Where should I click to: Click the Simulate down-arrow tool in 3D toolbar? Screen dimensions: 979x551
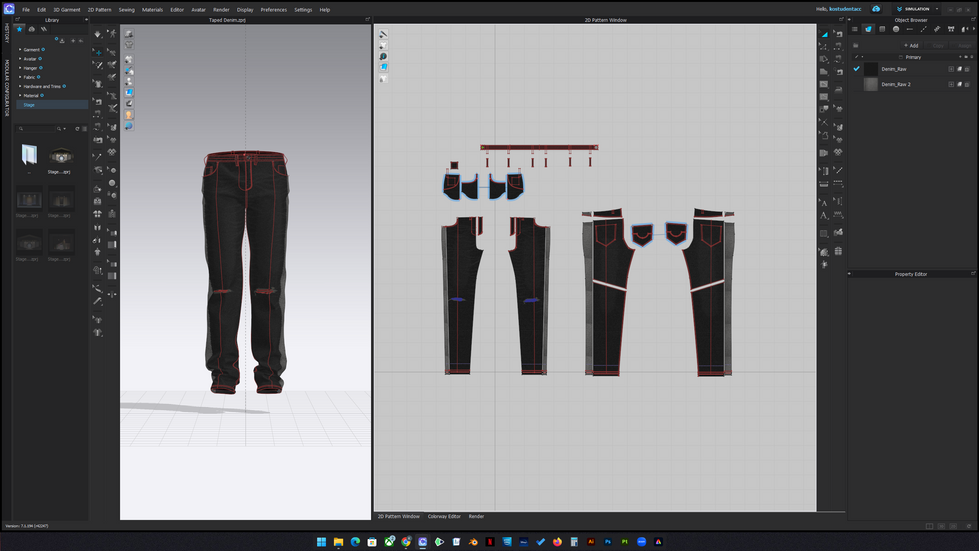coord(98,34)
